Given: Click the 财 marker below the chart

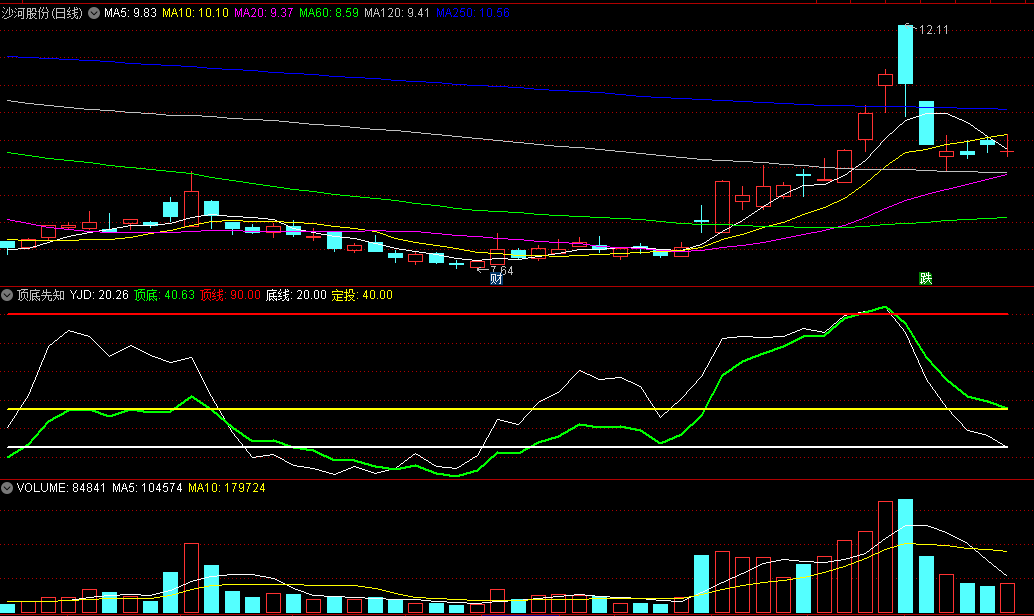Looking at the screenshot, I should (x=497, y=279).
